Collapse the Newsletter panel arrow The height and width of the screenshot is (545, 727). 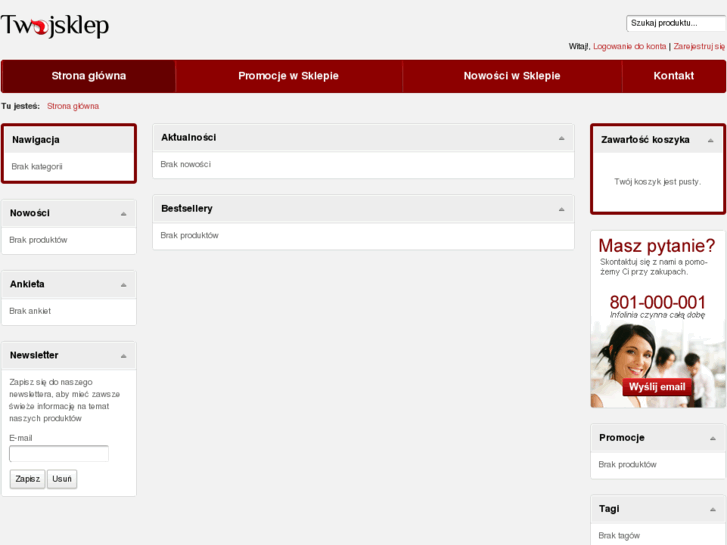tap(124, 355)
